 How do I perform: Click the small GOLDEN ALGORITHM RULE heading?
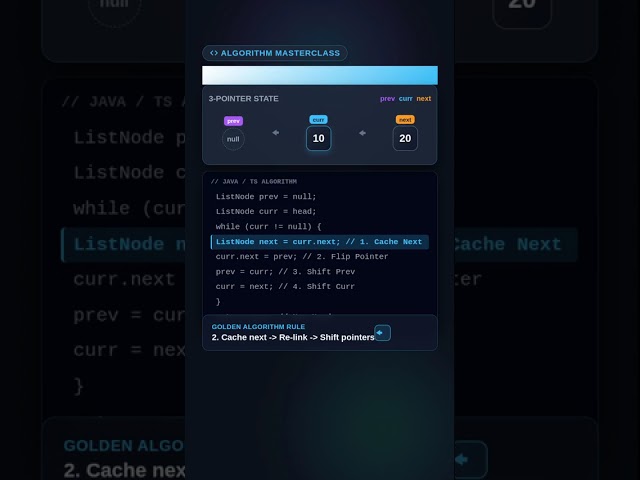pos(258,327)
